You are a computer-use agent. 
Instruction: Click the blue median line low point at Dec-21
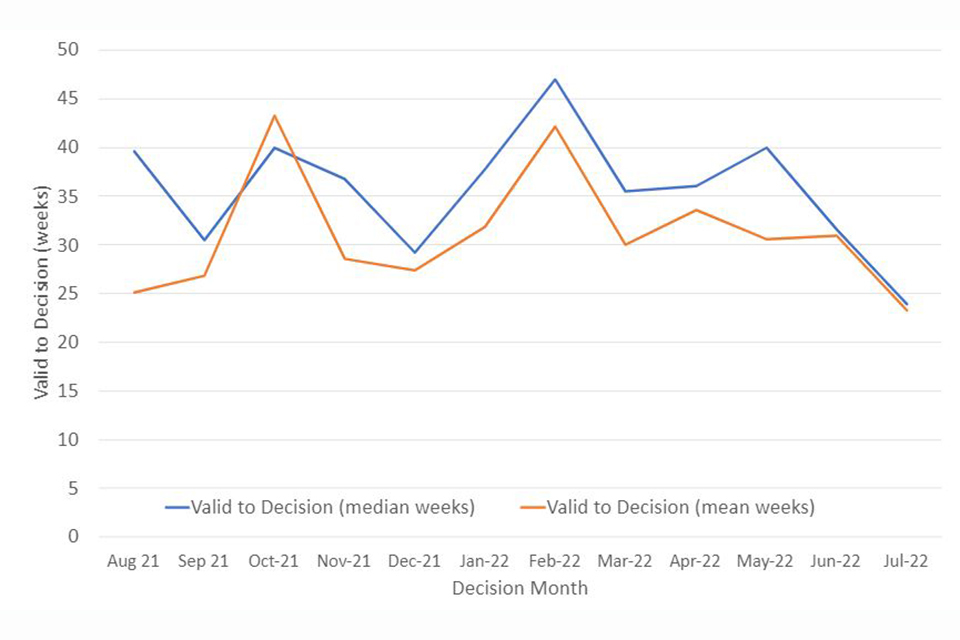click(414, 253)
